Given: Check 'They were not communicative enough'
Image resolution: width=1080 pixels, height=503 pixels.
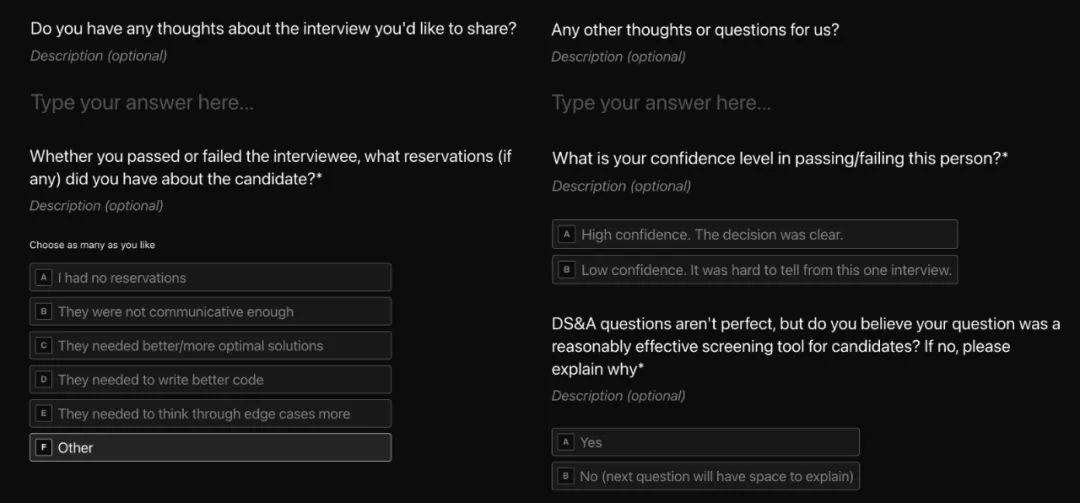Looking at the screenshot, I should tap(211, 312).
